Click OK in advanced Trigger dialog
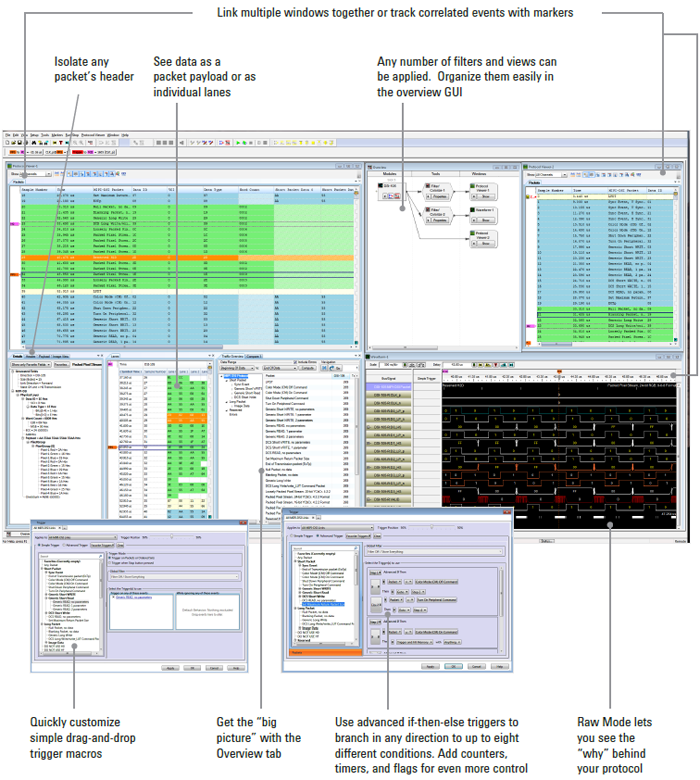 point(454,667)
